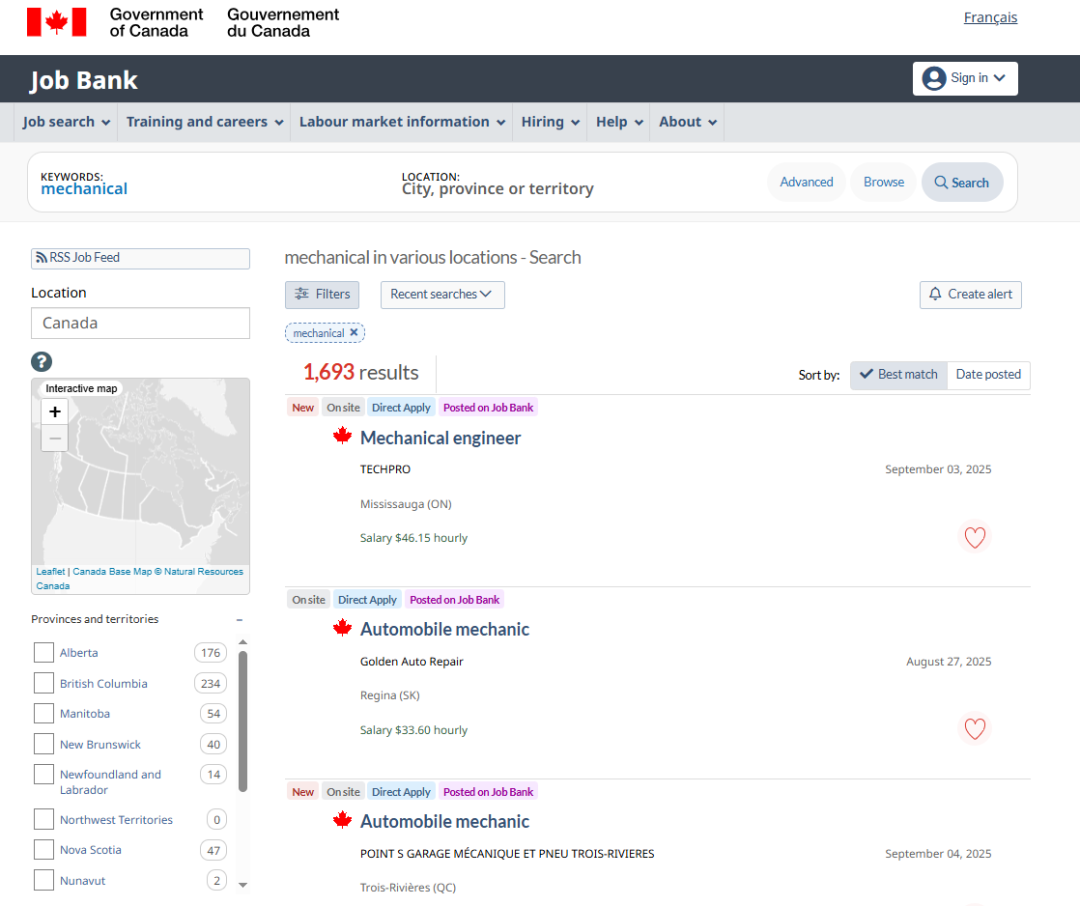Save the Golden Auto Repair job with heart
1080x906 pixels.
point(975,729)
